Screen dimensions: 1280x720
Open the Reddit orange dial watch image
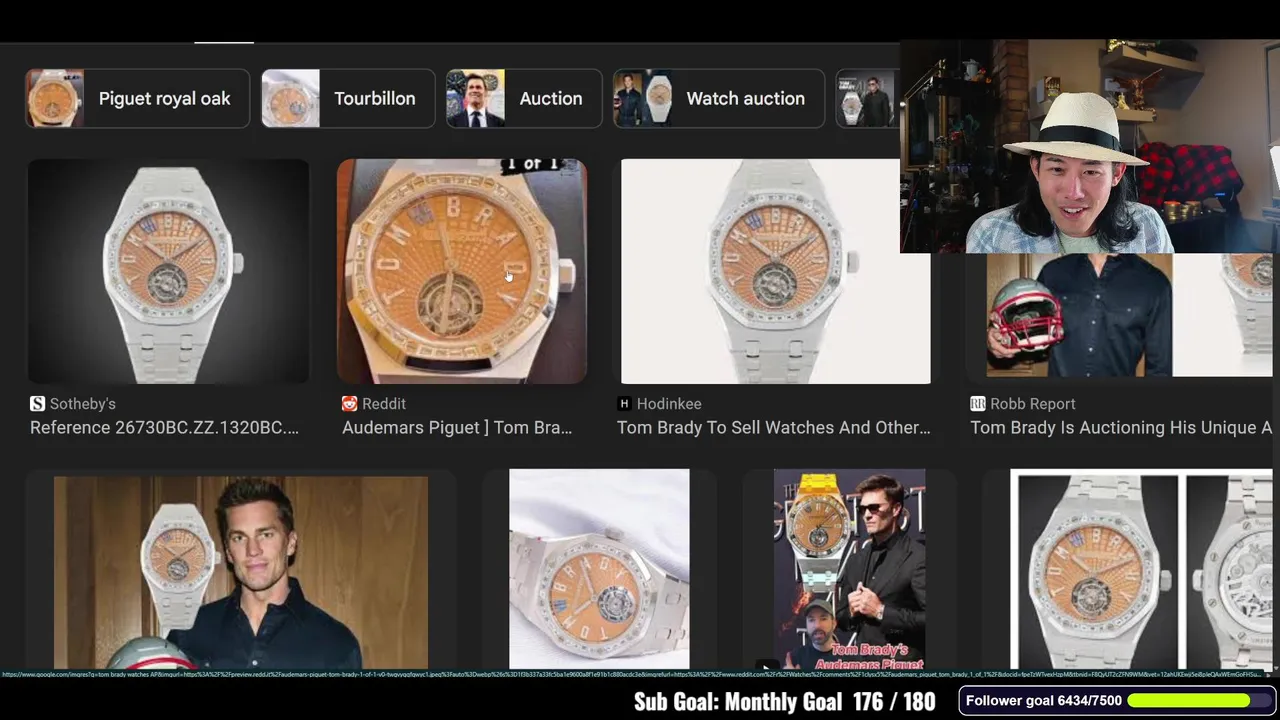(462, 271)
